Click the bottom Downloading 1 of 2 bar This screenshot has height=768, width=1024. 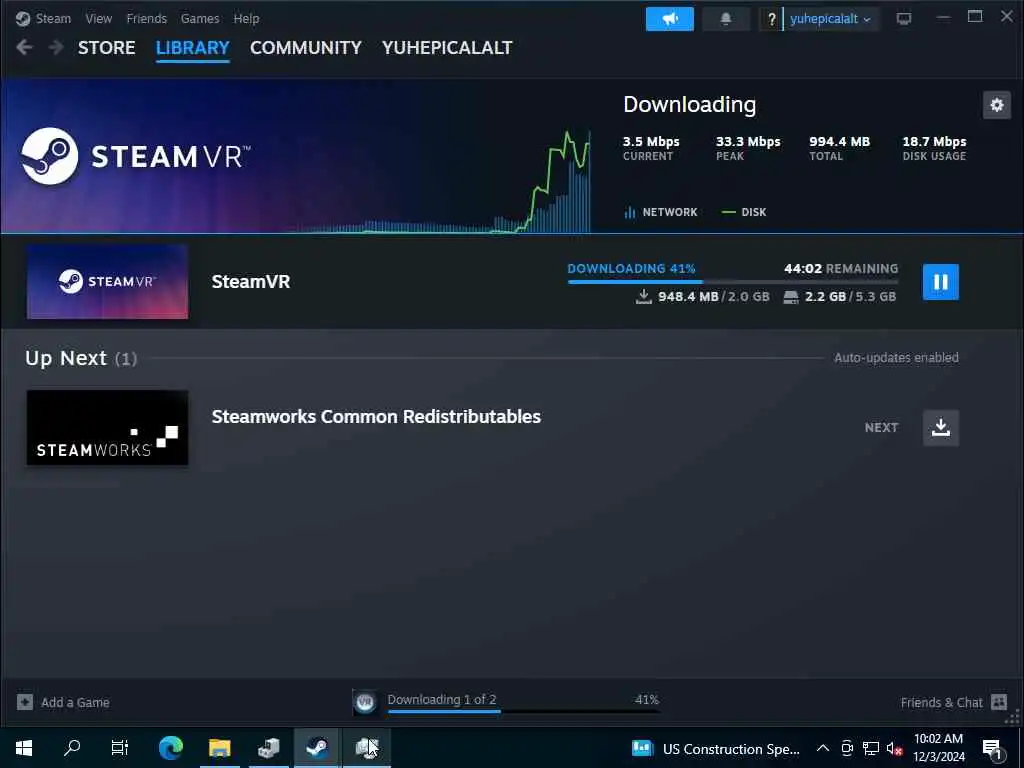[523, 703]
